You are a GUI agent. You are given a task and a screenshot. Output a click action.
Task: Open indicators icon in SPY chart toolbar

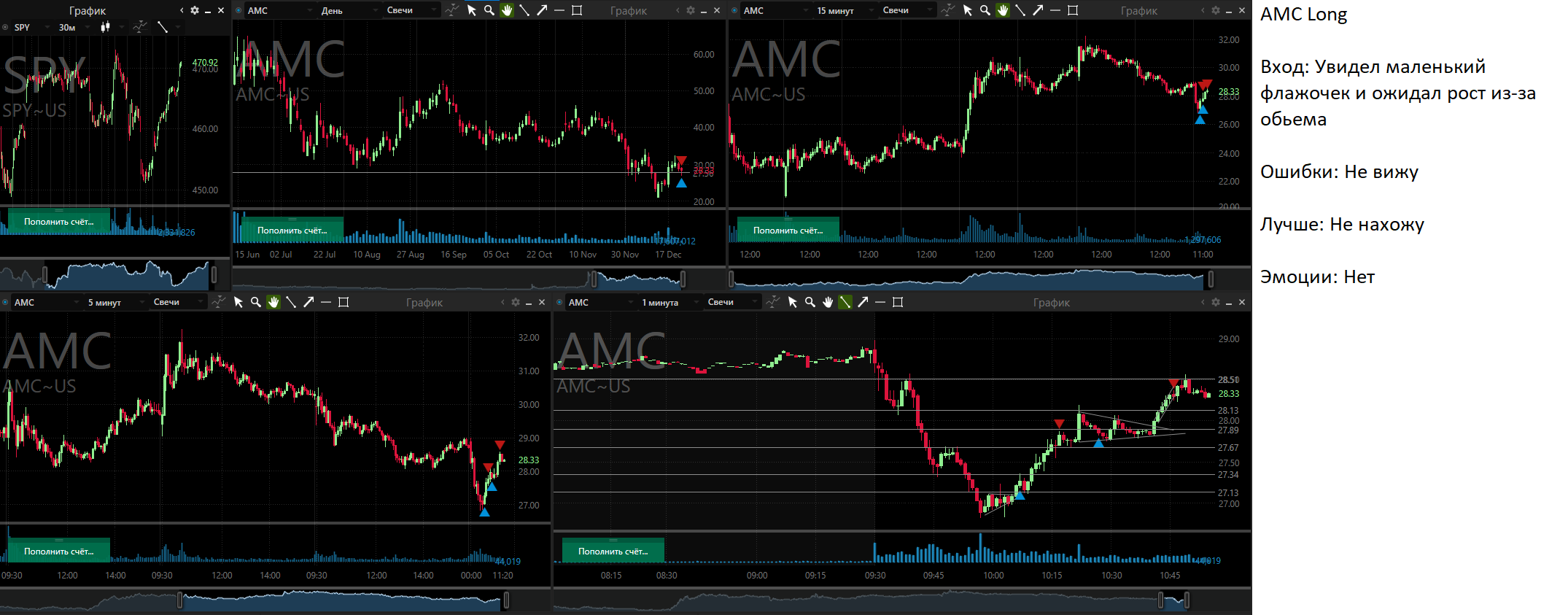[x=140, y=27]
